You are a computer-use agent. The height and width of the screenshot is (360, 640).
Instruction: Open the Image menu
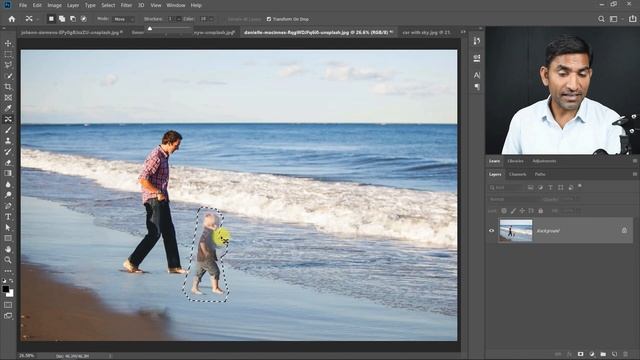click(x=54, y=5)
